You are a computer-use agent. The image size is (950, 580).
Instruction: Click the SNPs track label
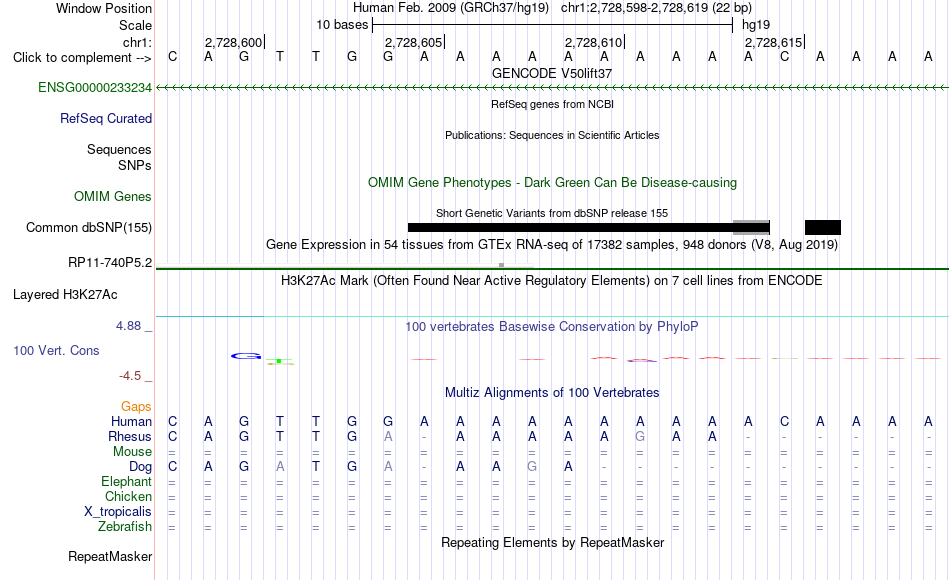click(x=135, y=165)
